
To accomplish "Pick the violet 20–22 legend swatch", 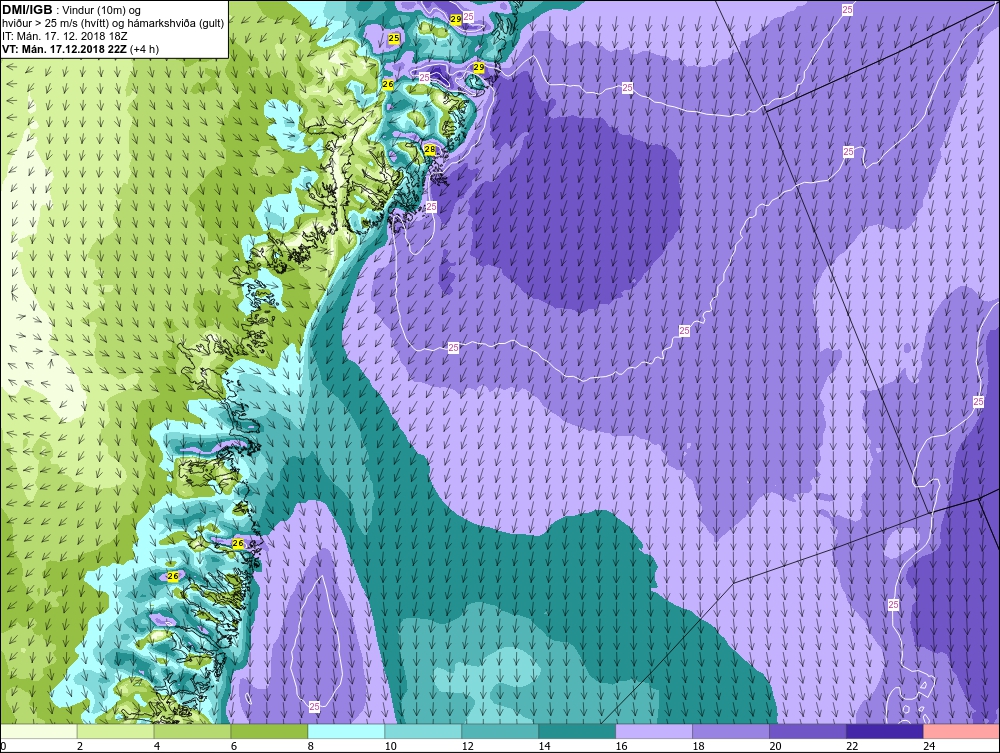I will 808,731.
